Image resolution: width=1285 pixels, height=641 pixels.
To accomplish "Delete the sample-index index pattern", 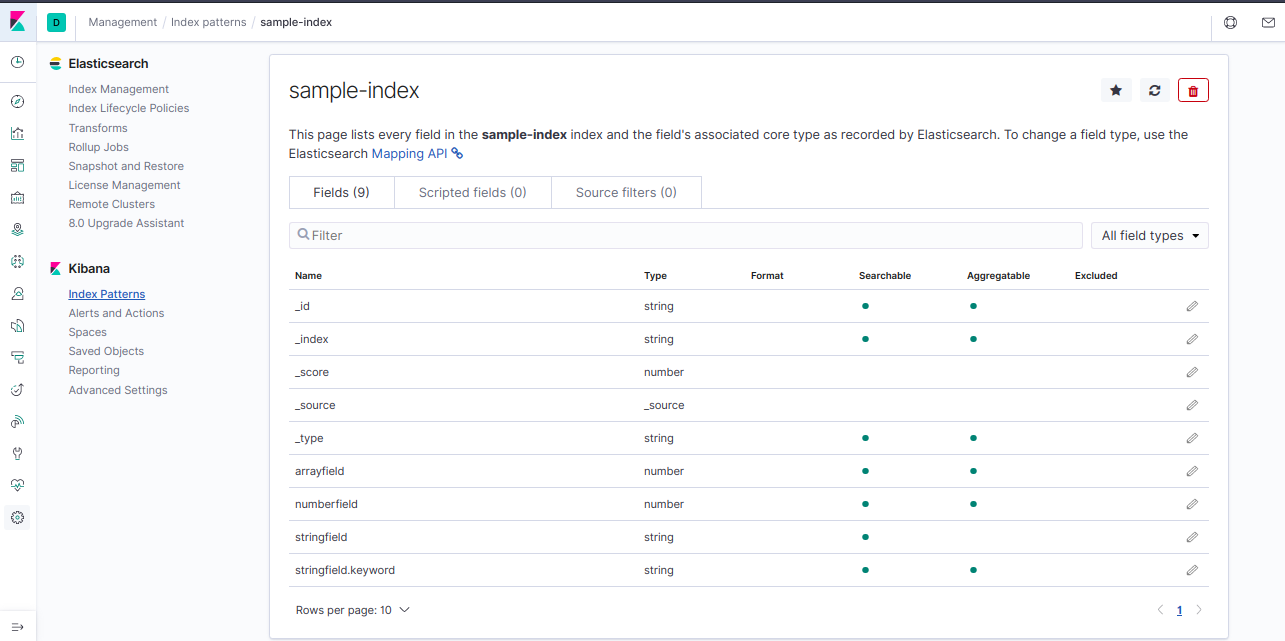I will tap(1192, 90).
